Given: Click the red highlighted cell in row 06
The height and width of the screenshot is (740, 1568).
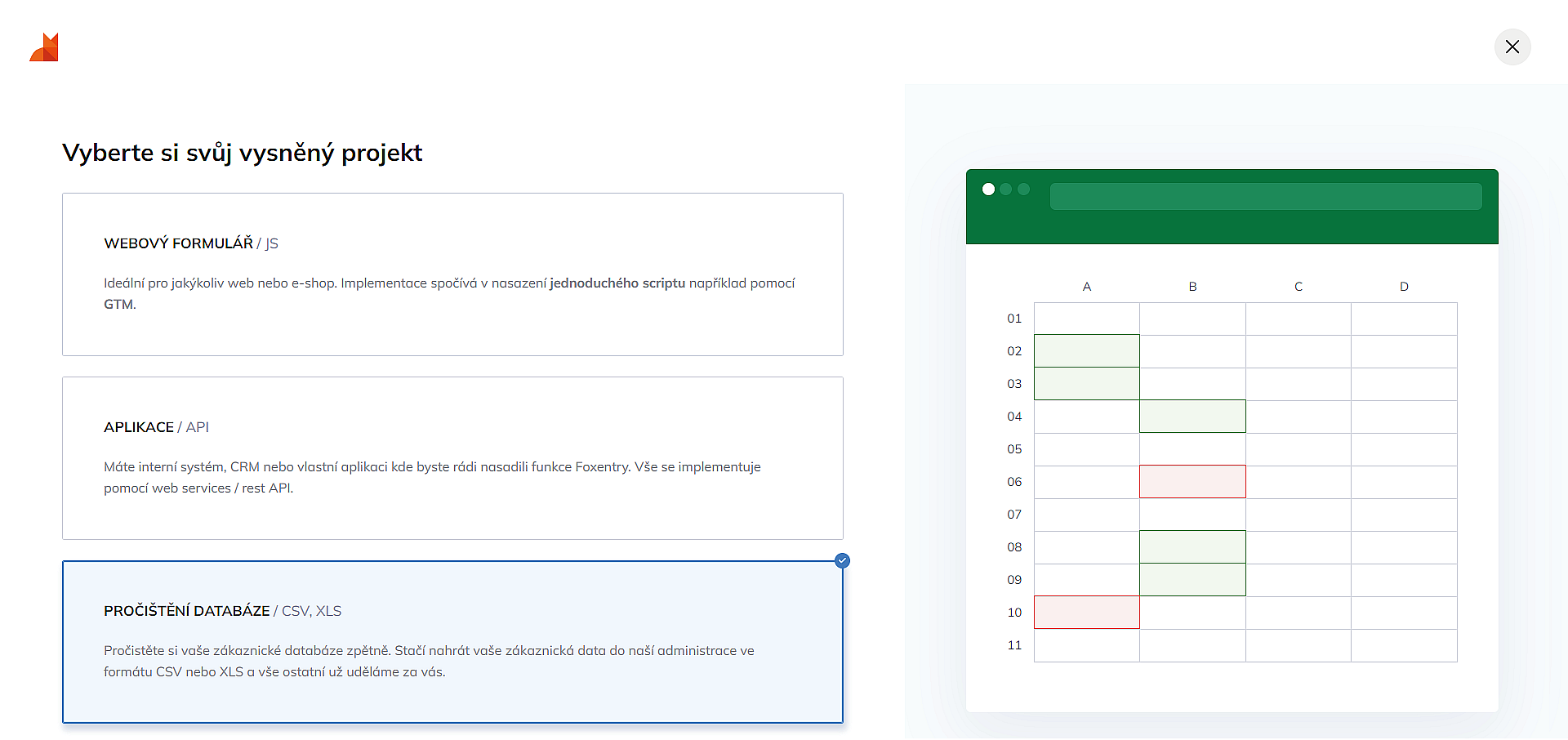Looking at the screenshot, I should (1192, 482).
